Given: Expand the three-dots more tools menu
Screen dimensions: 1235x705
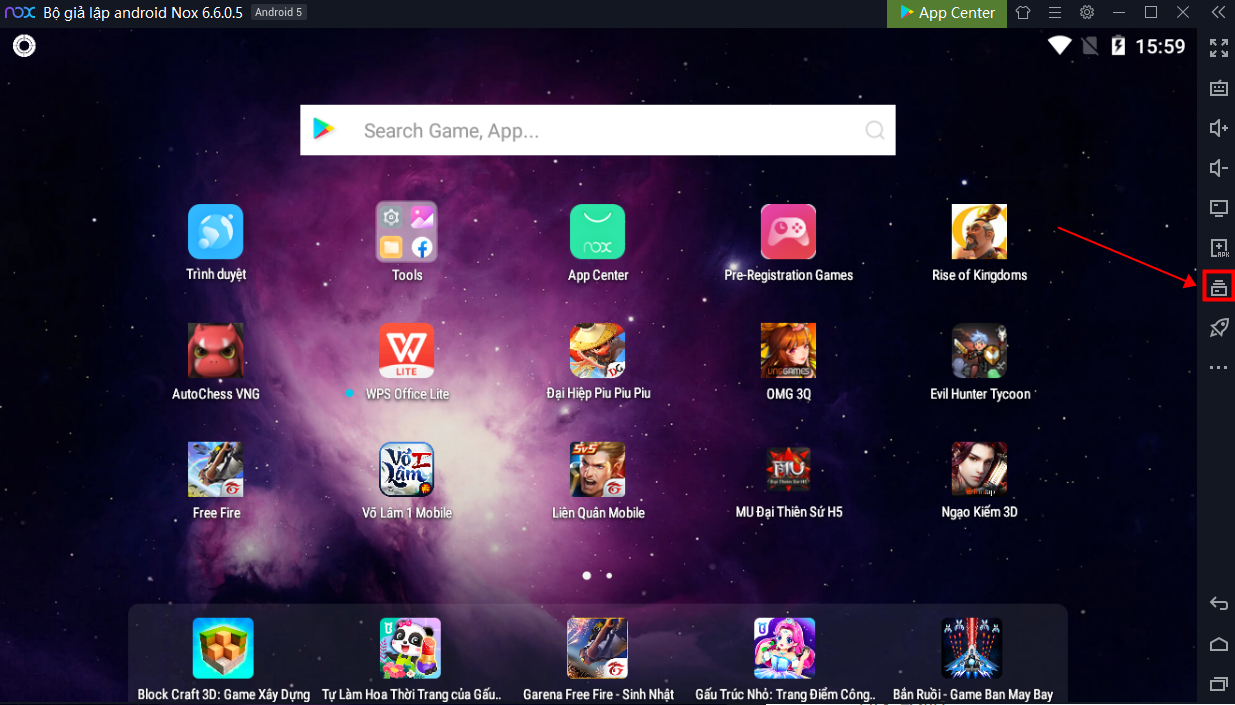Looking at the screenshot, I should (x=1218, y=368).
